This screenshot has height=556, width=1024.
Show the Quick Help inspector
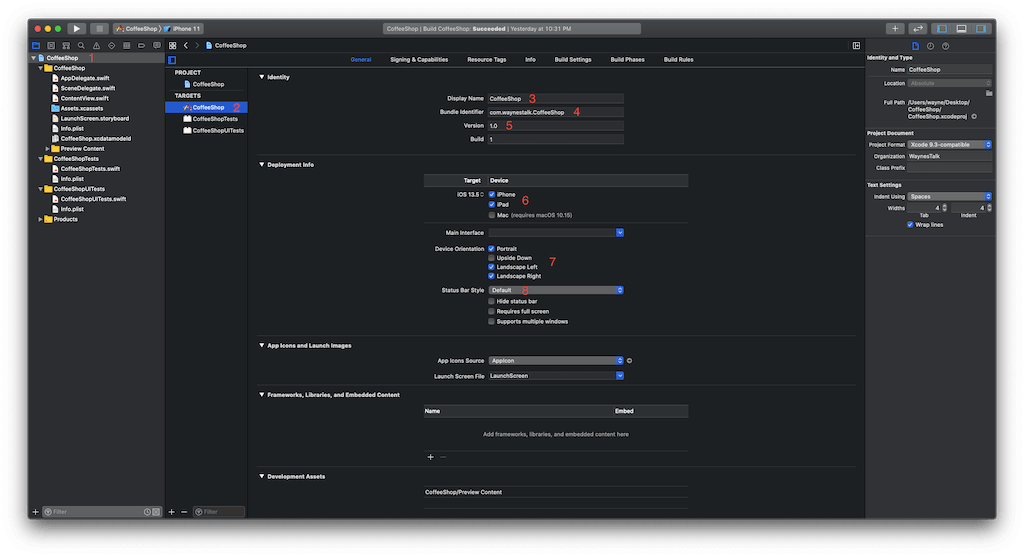pos(946,46)
